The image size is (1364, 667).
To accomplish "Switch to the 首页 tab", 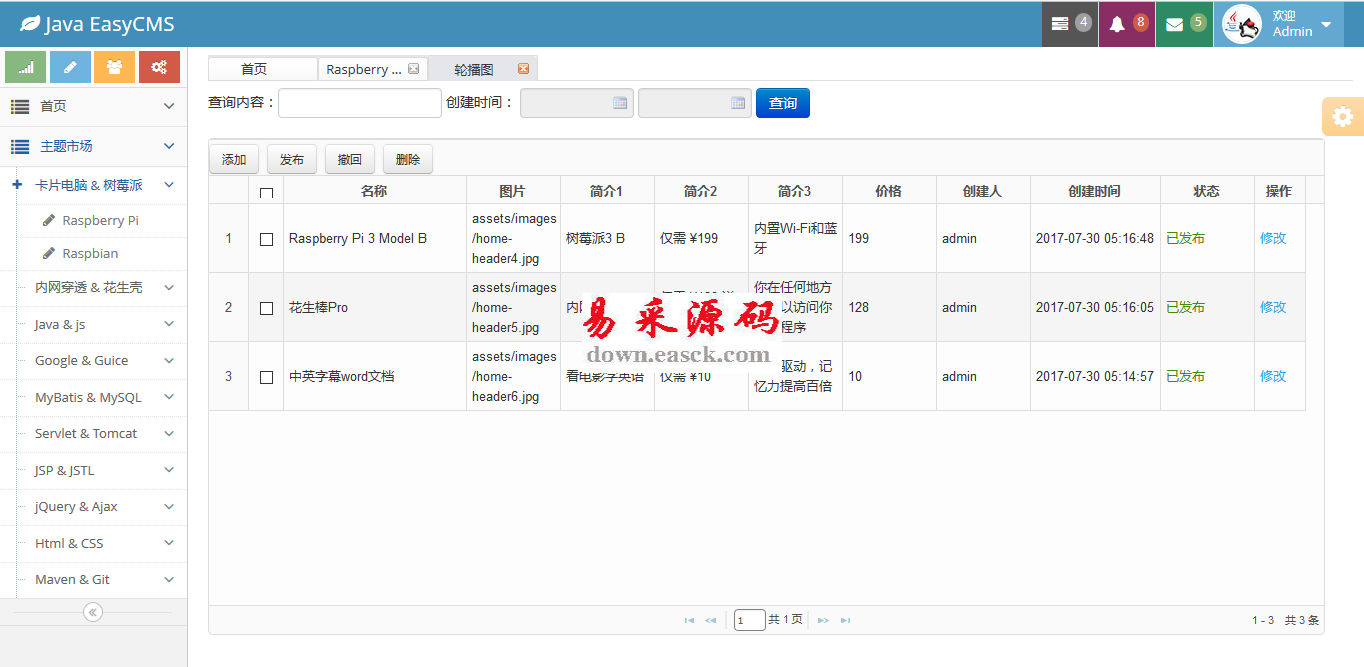I will [x=254, y=69].
